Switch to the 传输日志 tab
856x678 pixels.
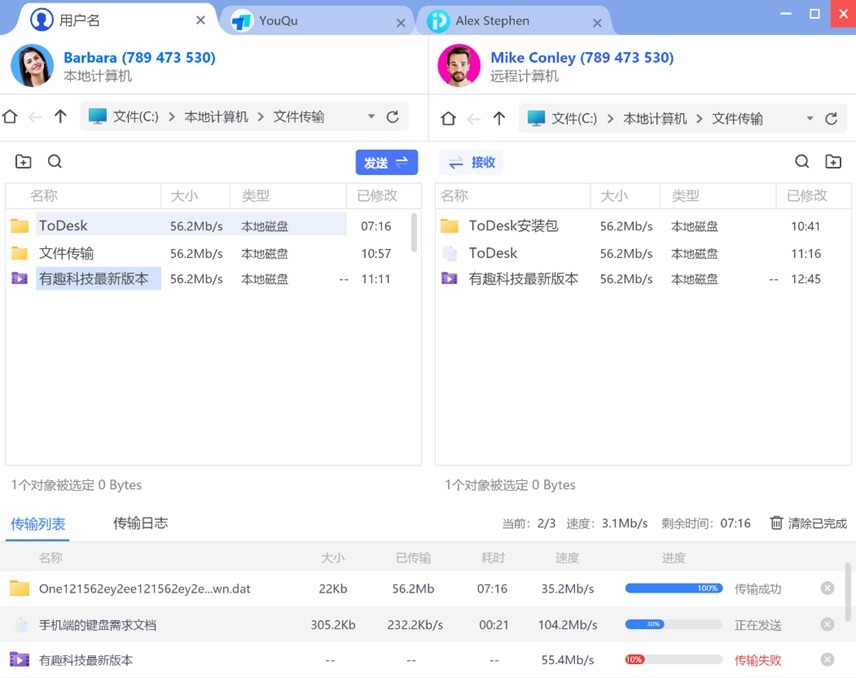(x=140, y=523)
